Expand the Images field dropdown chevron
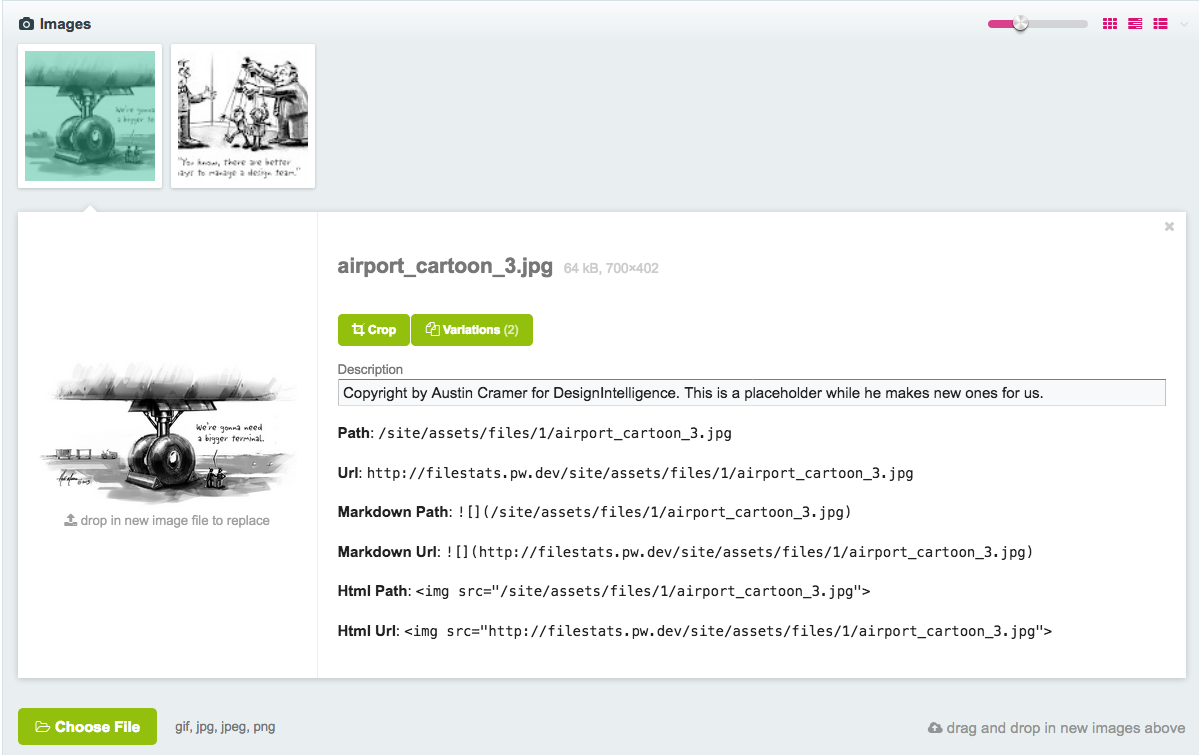This screenshot has width=1199, height=755. click(x=1184, y=24)
